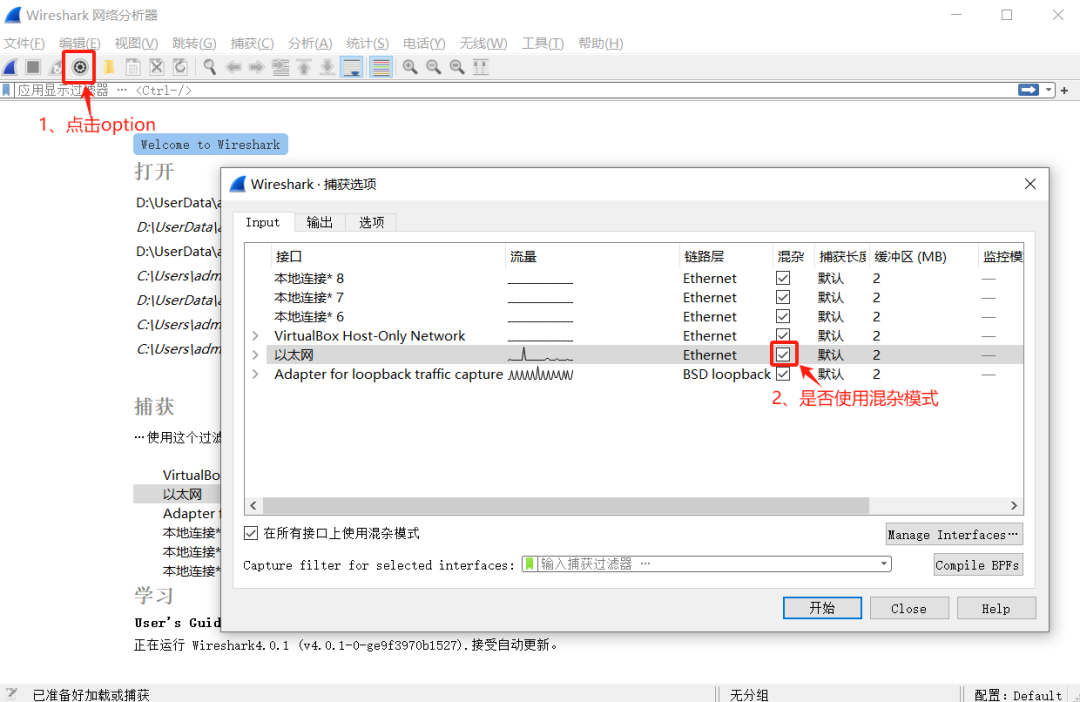Click the restart capture icon
1080x702 pixels.
pos(56,67)
